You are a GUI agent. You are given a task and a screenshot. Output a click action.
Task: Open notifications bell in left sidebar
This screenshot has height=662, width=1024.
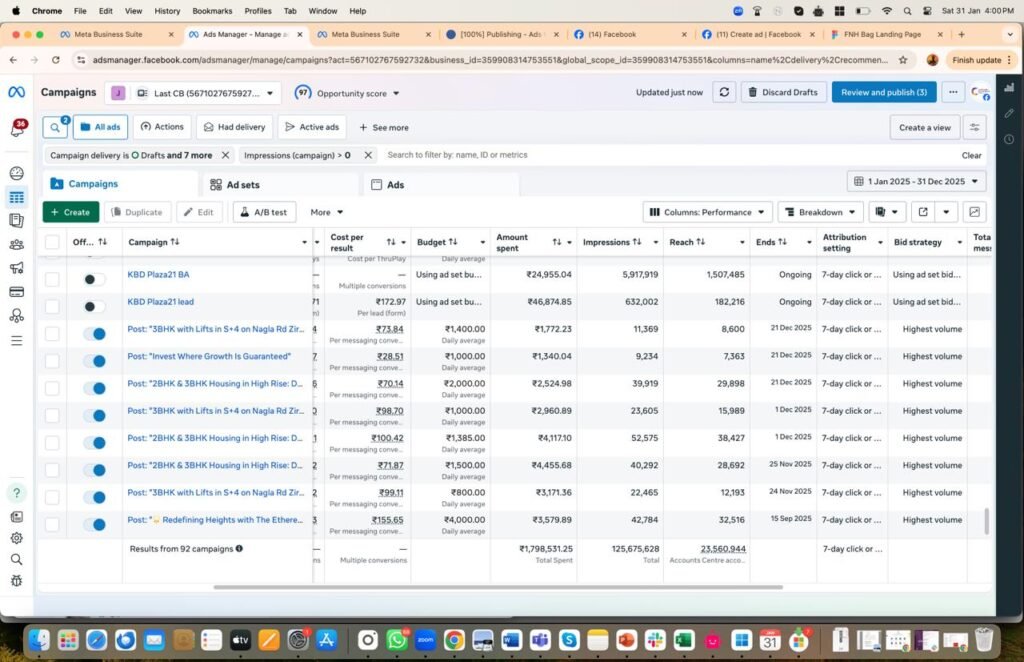pyautogui.click(x=17, y=129)
